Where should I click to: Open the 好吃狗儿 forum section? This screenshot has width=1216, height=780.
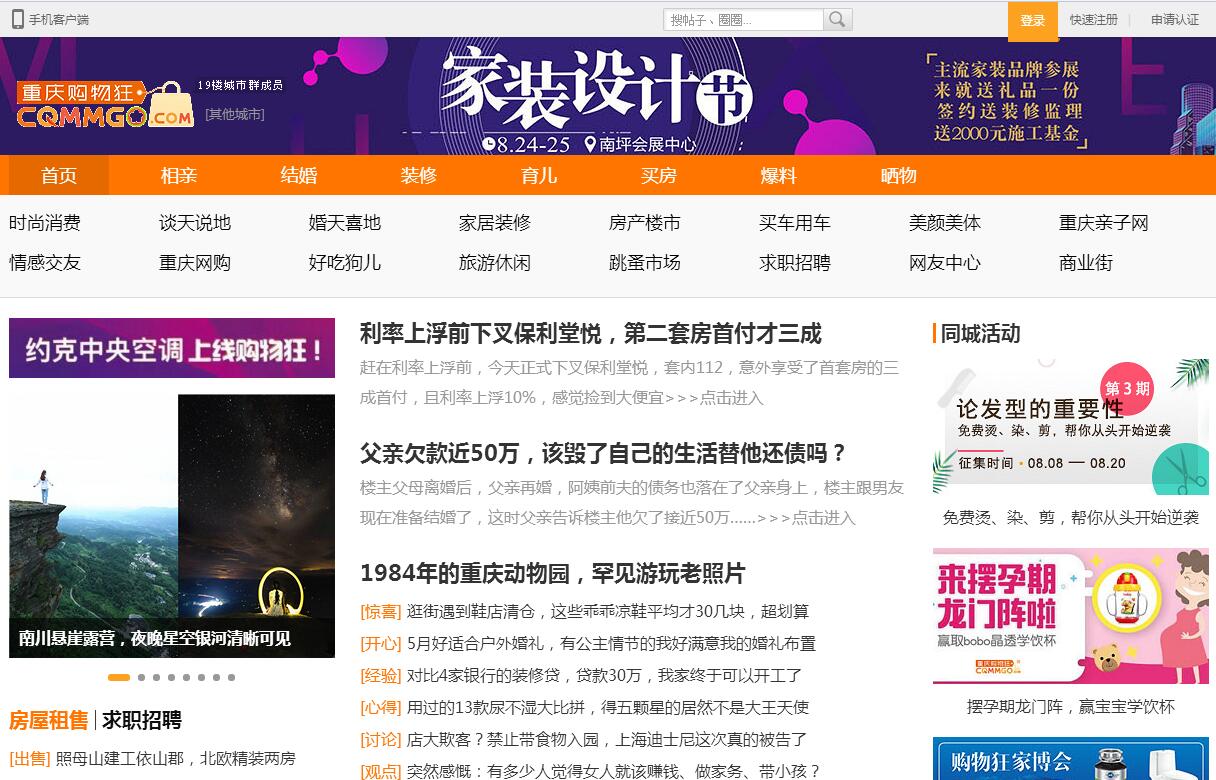[x=345, y=263]
